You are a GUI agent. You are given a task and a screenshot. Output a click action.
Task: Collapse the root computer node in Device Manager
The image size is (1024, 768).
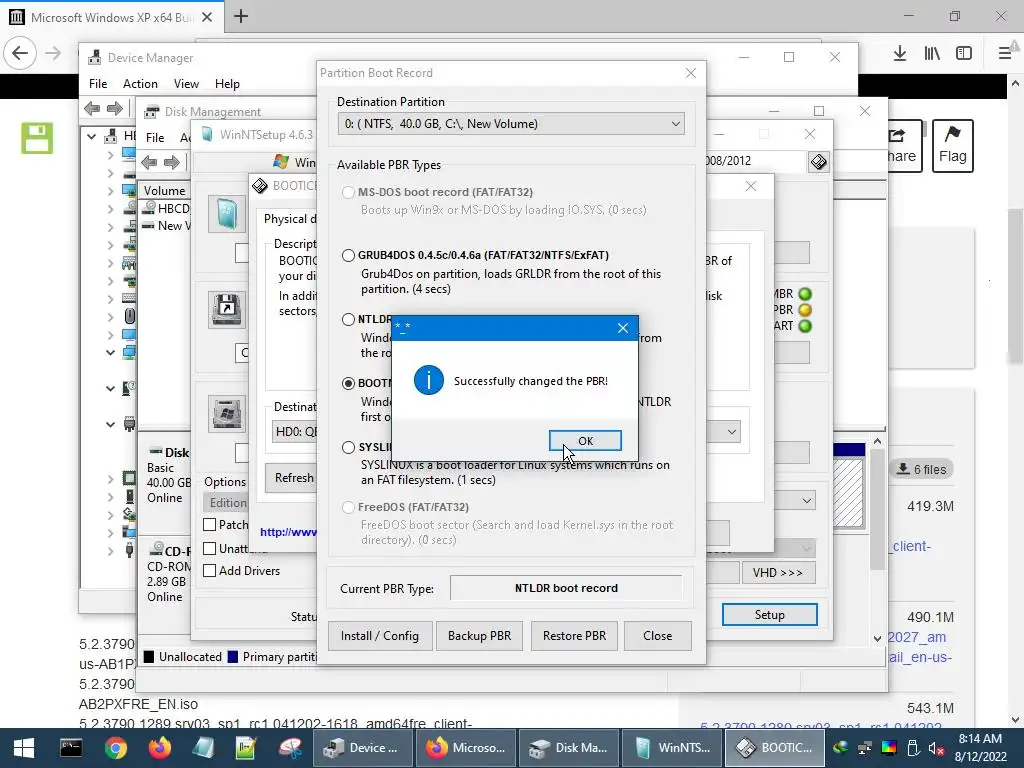(91, 136)
